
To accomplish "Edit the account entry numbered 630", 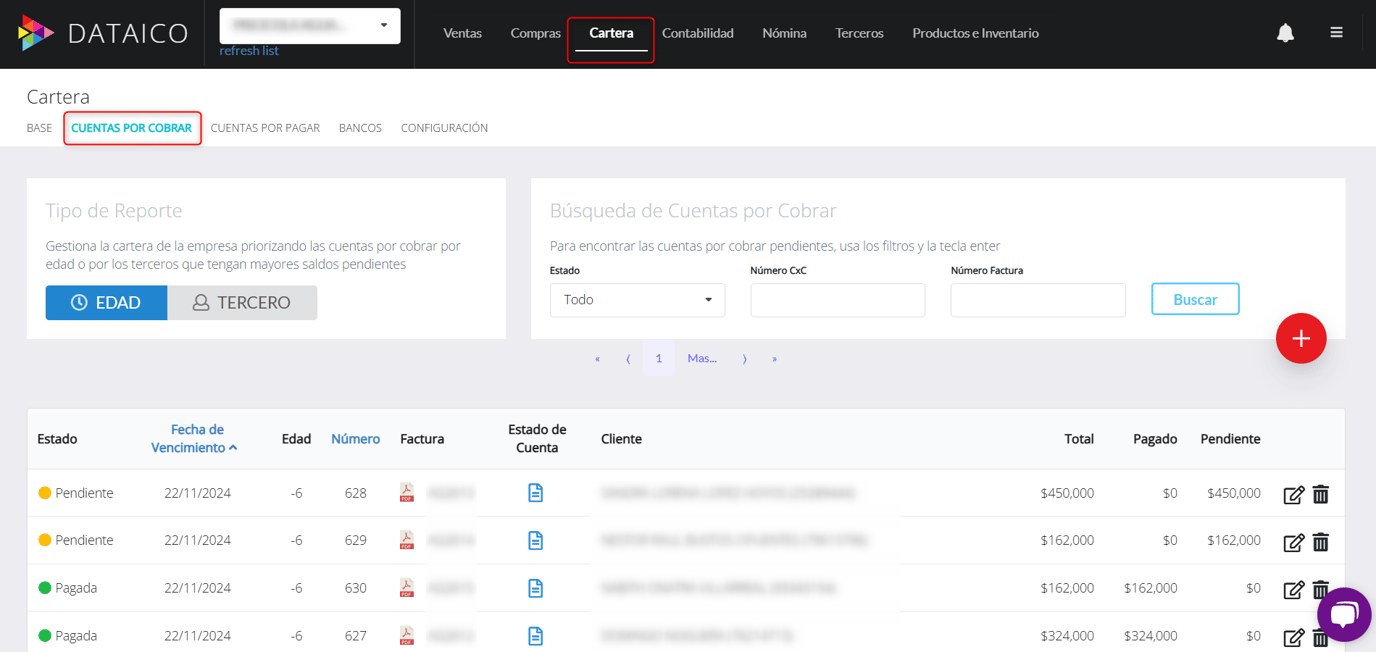I will point(1293,589).
